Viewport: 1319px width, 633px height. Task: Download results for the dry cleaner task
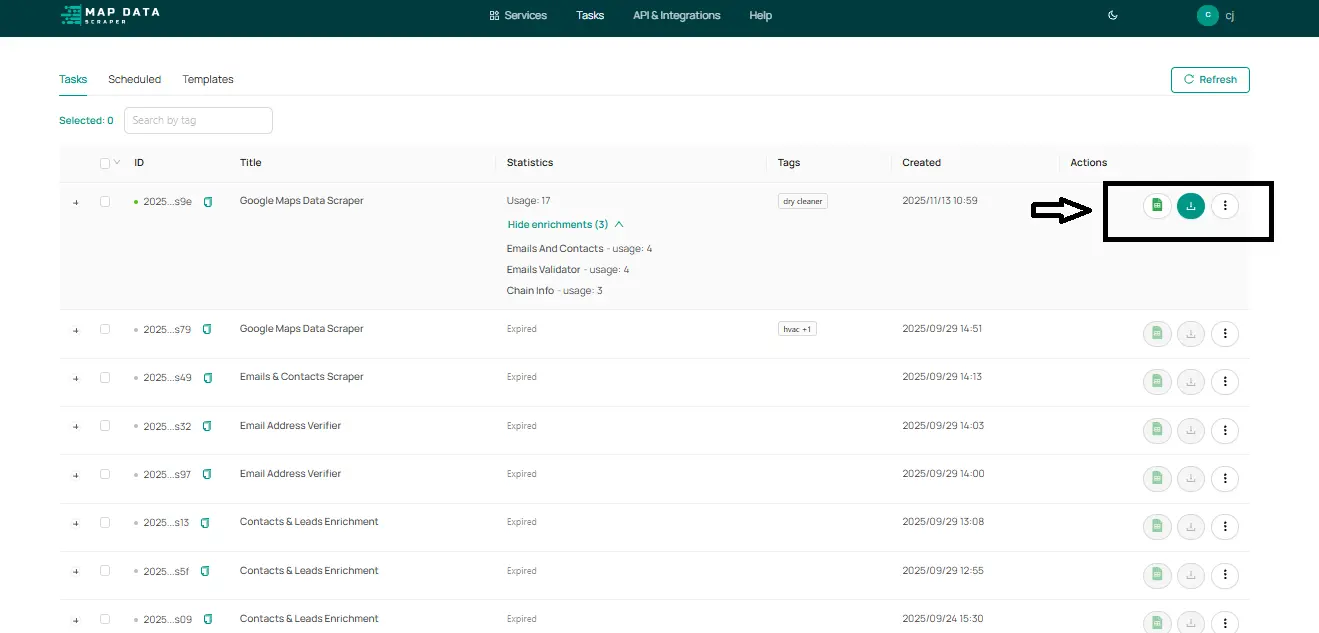click(1190, 206)
